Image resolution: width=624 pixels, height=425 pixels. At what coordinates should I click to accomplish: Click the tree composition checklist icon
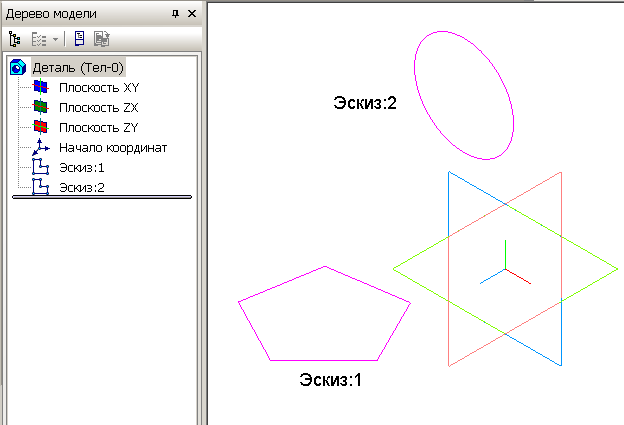(x=39, y=39)
